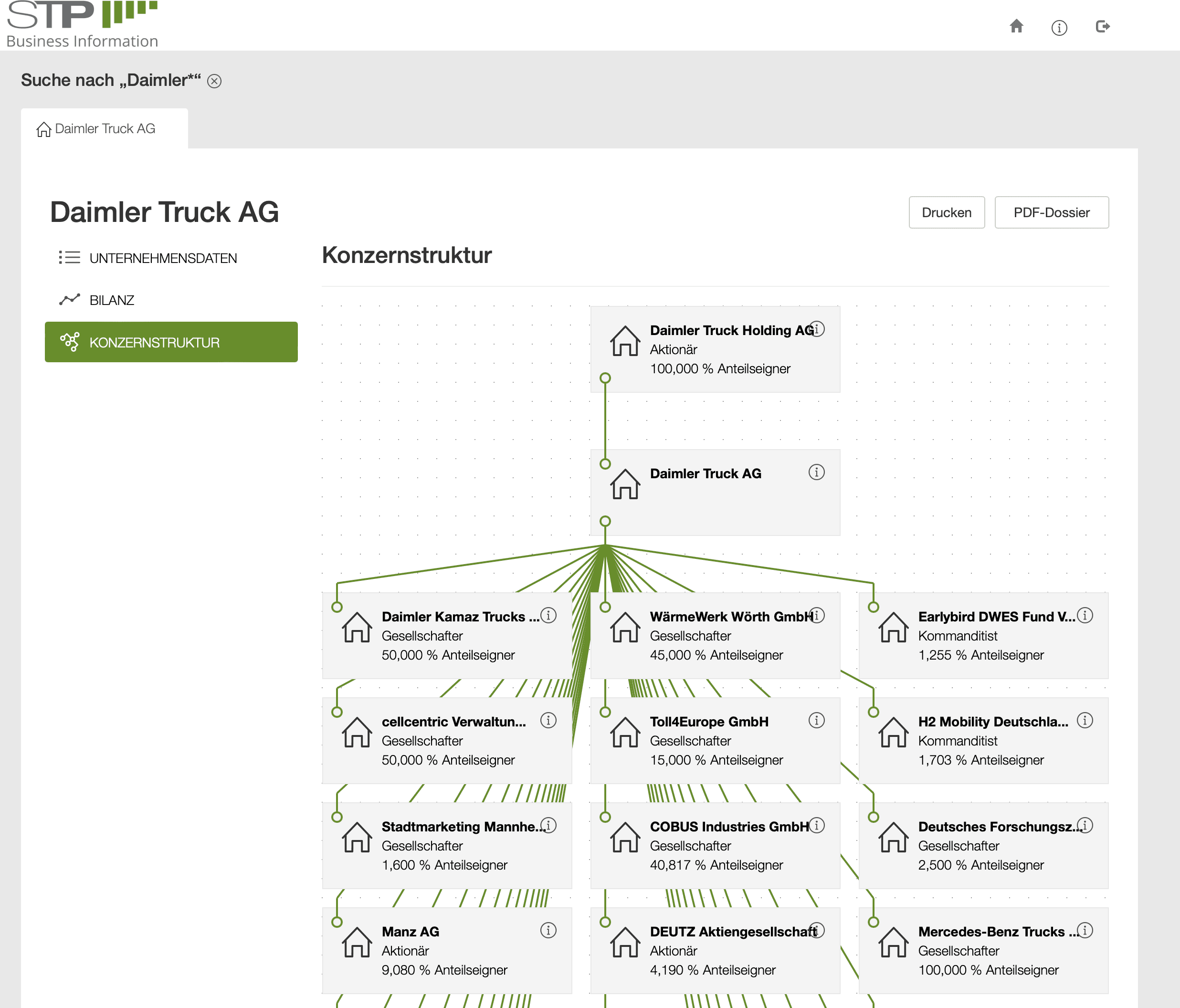The width and height of the screenshot is (1180, 1008).
Task: Show info for H2 Mobility Deutschland
Action: [x=1085, y=720]
